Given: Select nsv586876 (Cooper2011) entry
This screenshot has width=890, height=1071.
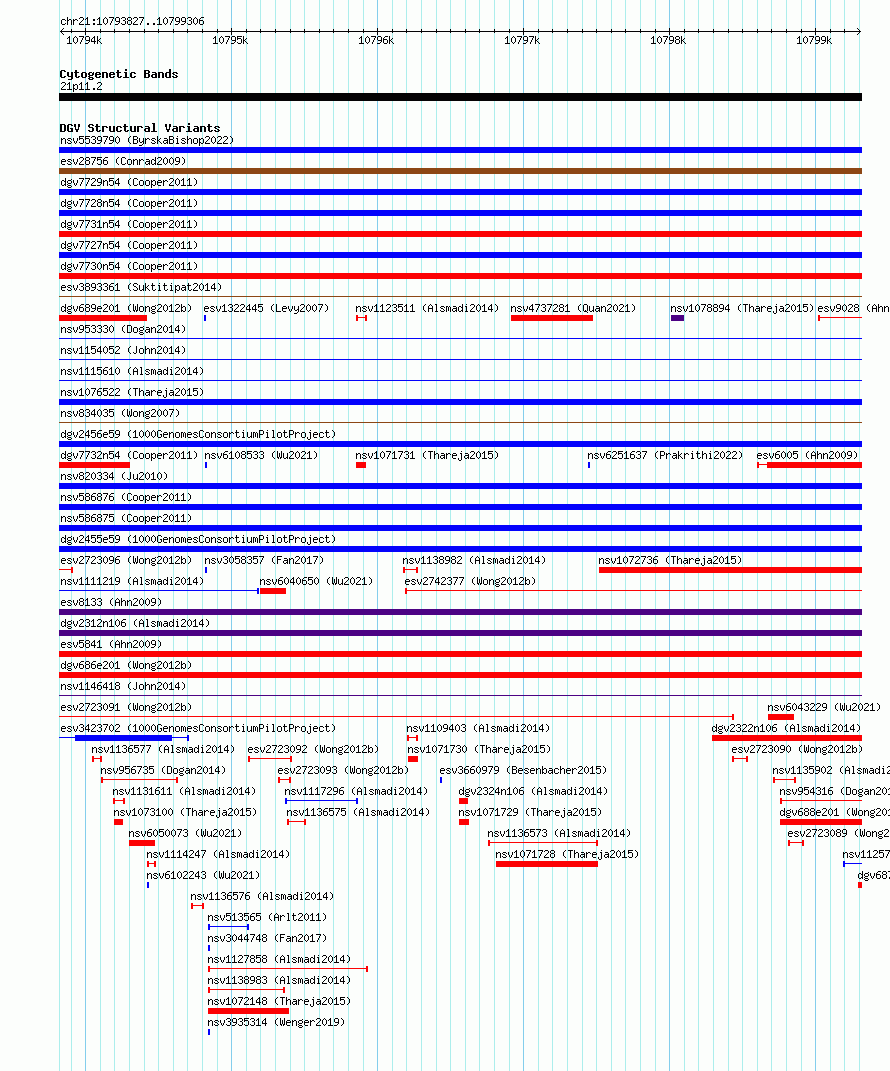Looking at the screenshot, I should [126, 497].
